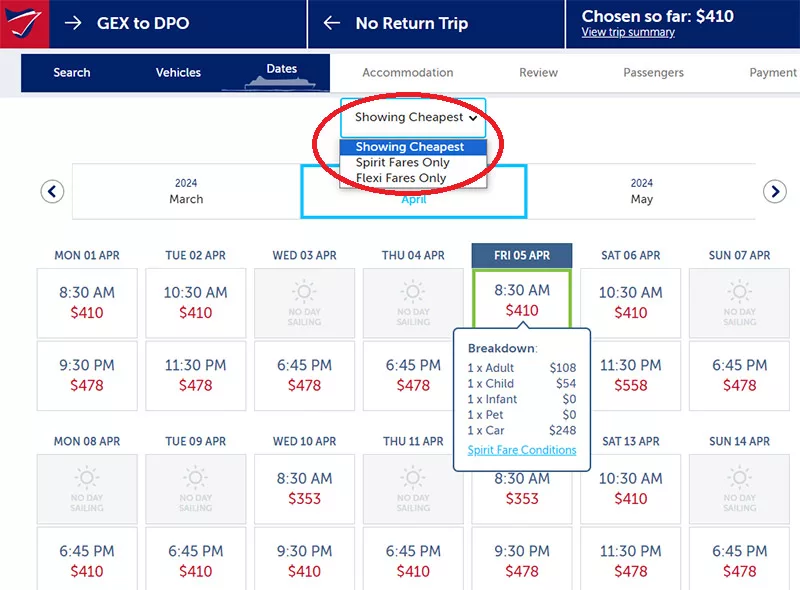The width and height of the screenshot is (800, 590).
Task: Click no day sailing sun icon on Mon 08 Apr
Action: pos(87,477)
